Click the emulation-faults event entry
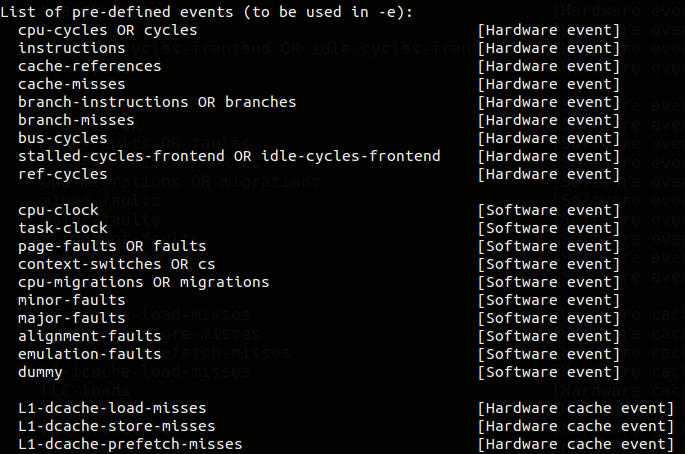Screen dimensions: 685x454 89,354
